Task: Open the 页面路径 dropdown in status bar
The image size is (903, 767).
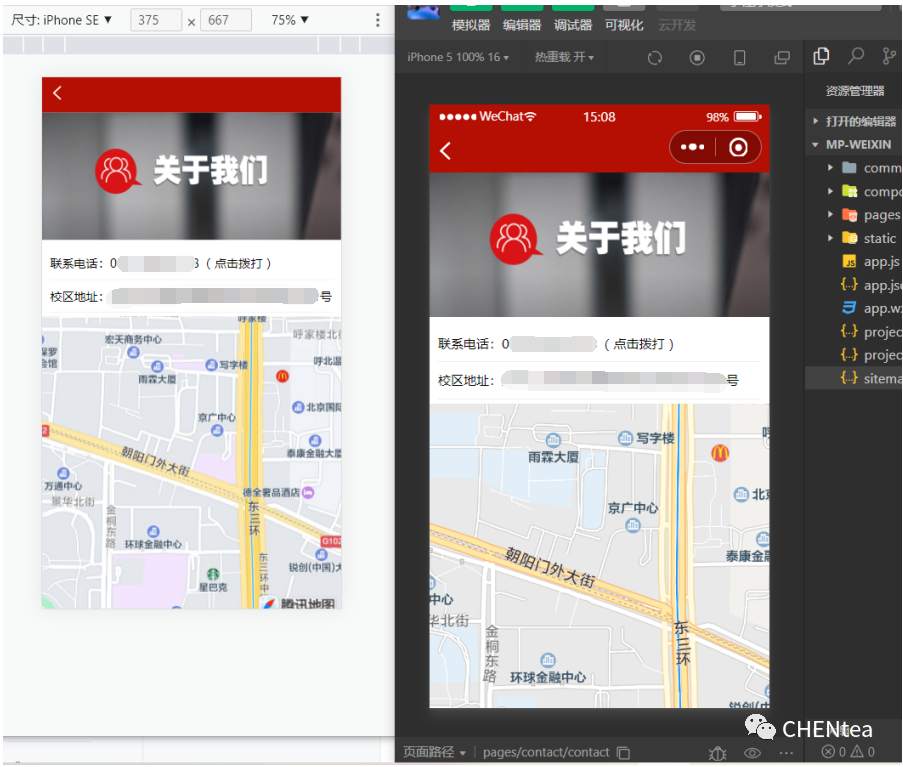Action: [434, 752]
